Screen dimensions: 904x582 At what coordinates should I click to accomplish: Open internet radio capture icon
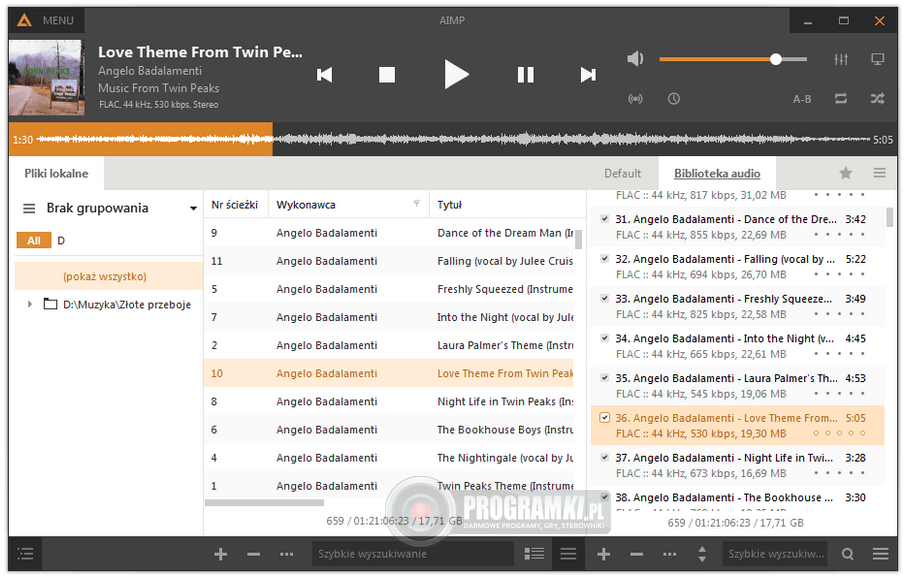635,99
